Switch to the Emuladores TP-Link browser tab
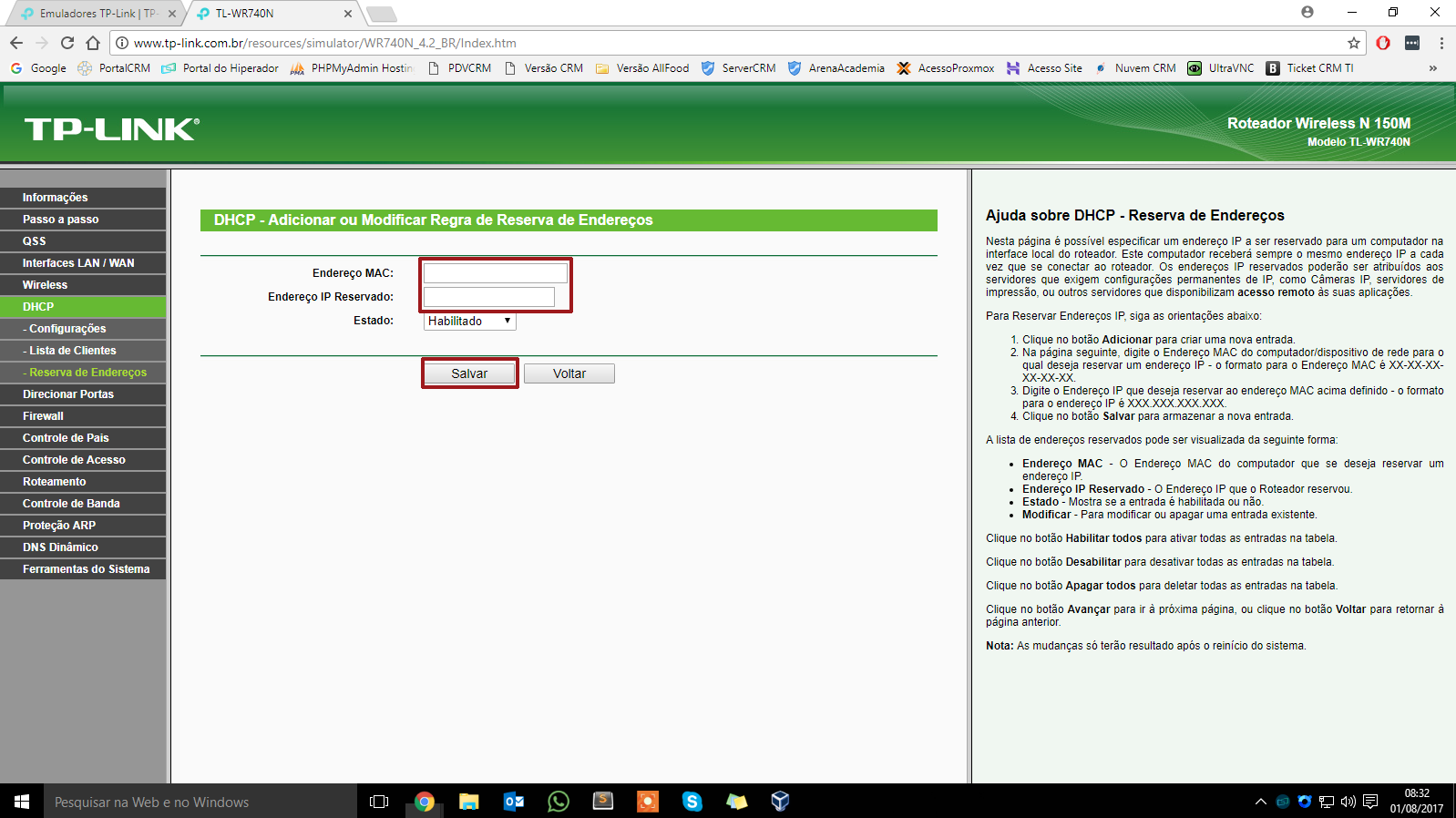This screenshot has height=818, width=1456. (x=97, y=14)
